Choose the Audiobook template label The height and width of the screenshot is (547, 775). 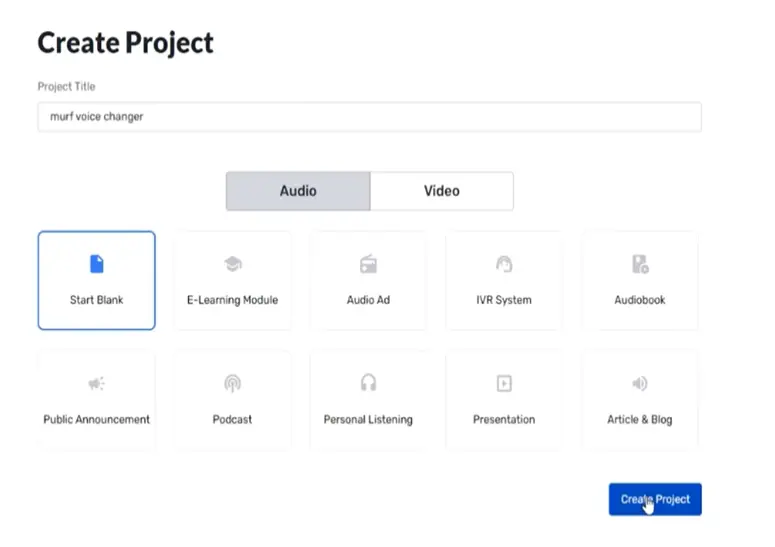(x=640, y=300)
